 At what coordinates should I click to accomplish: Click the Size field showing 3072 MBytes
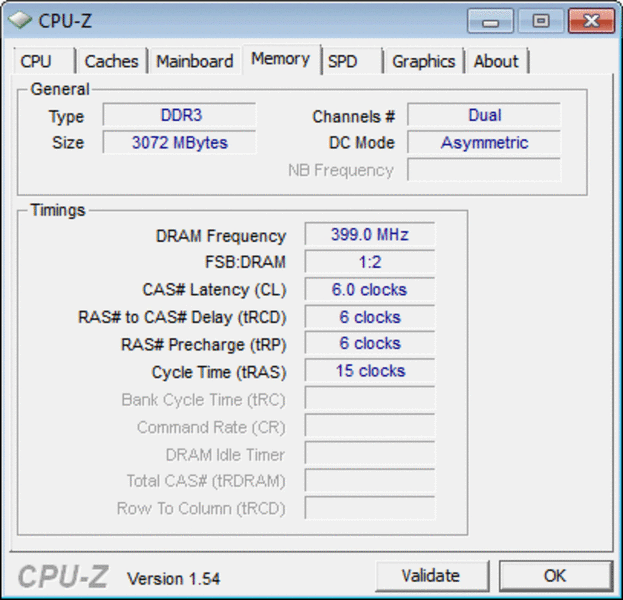click(179, 142)
